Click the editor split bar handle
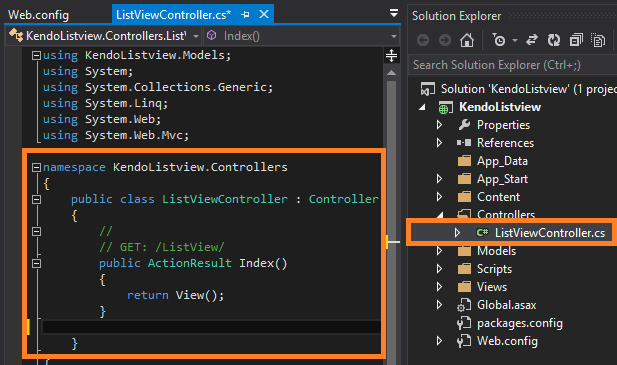 pyautogui.click(x=391, y=55)
